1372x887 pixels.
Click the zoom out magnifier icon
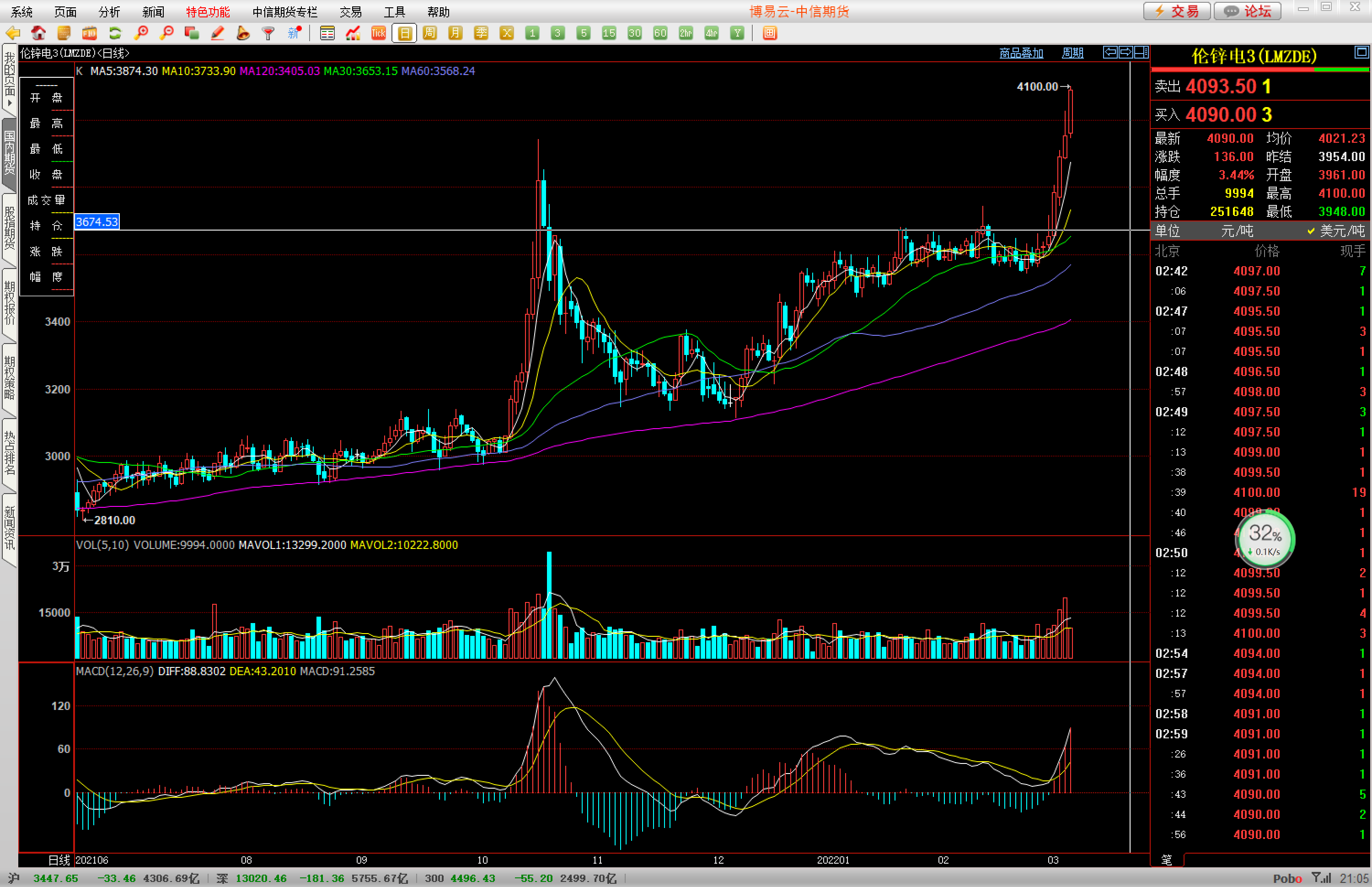click(x=166, y=33)
